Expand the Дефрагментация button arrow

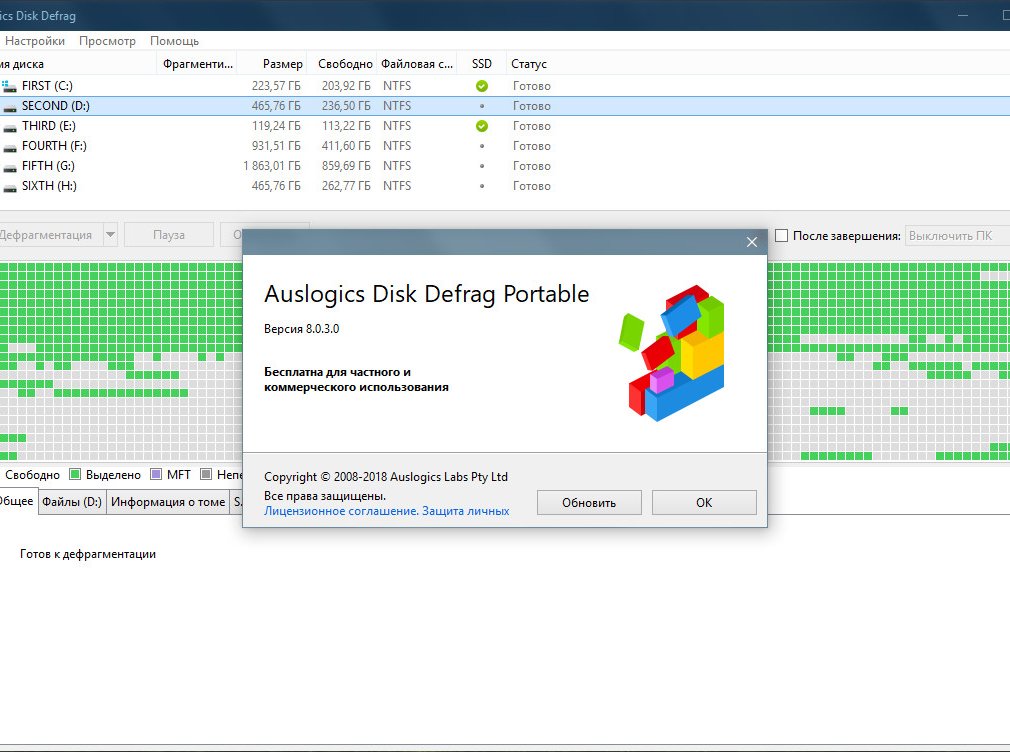pyautogui.click(x=110, y=235)
